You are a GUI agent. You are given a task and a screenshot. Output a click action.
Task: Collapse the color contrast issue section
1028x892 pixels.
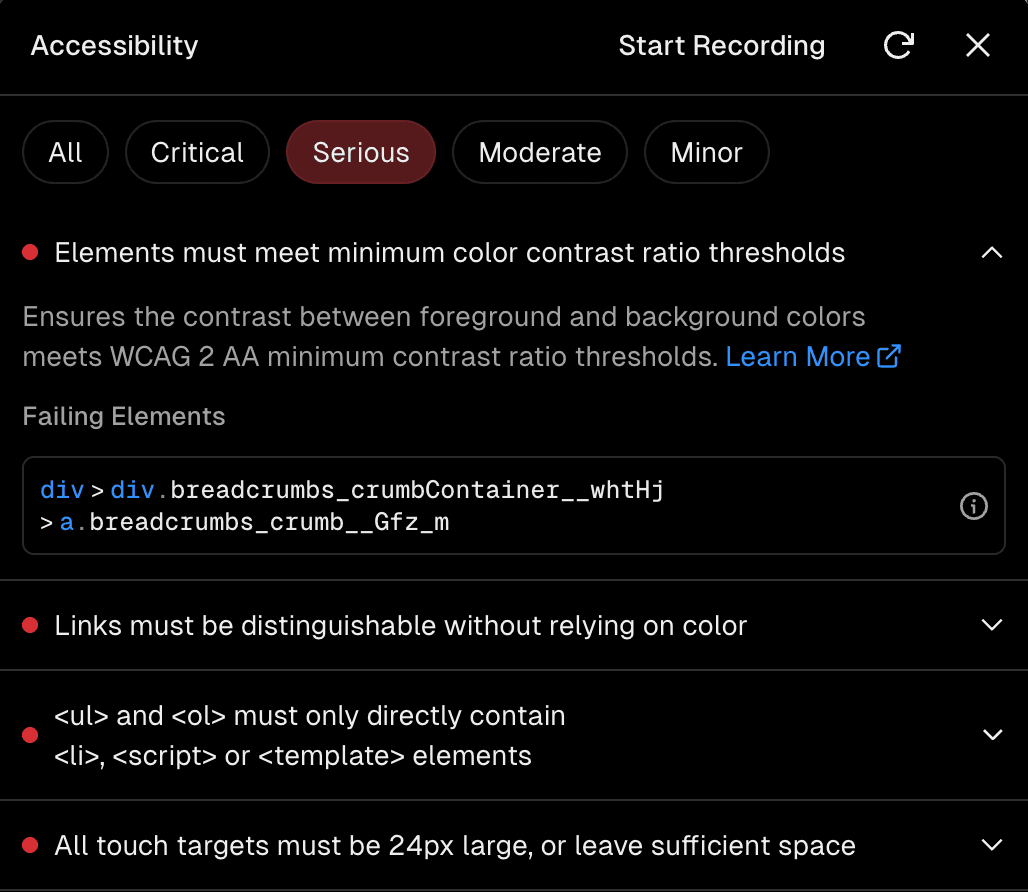(991, 252)
